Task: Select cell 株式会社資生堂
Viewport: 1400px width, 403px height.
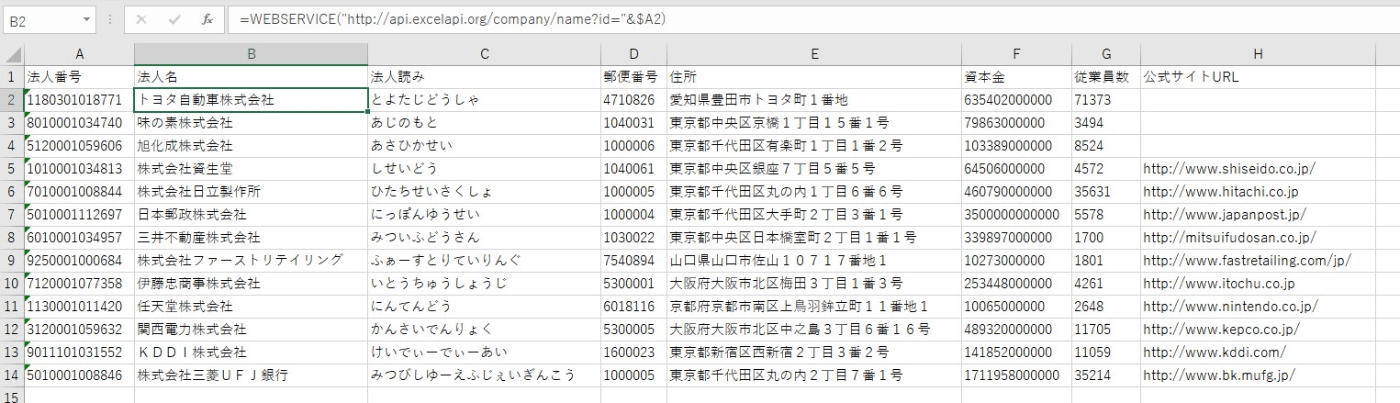Action: click(x=251, y=168)
